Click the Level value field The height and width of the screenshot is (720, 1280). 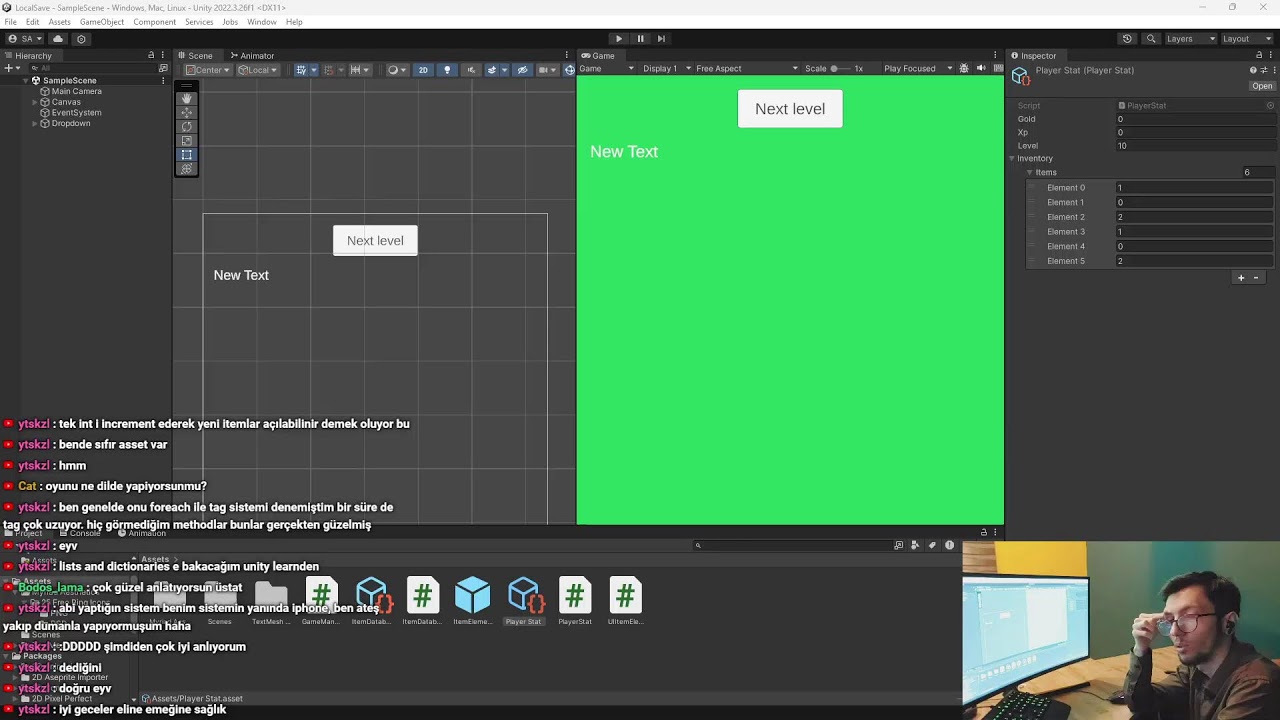pos(1195,146)
